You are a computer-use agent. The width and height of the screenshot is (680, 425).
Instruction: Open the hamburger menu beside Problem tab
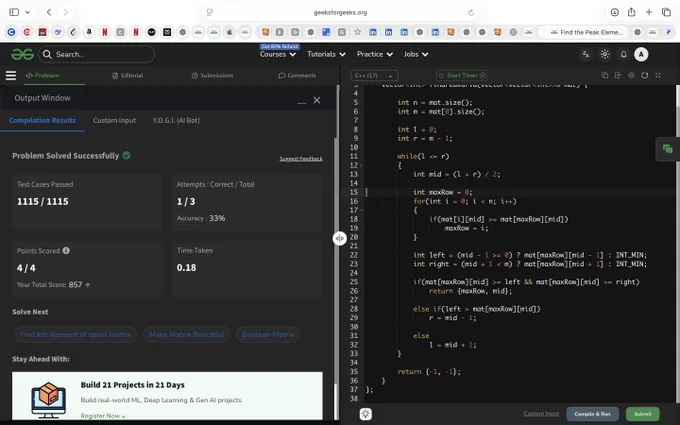pyautogui.click(x=11, y=75)
